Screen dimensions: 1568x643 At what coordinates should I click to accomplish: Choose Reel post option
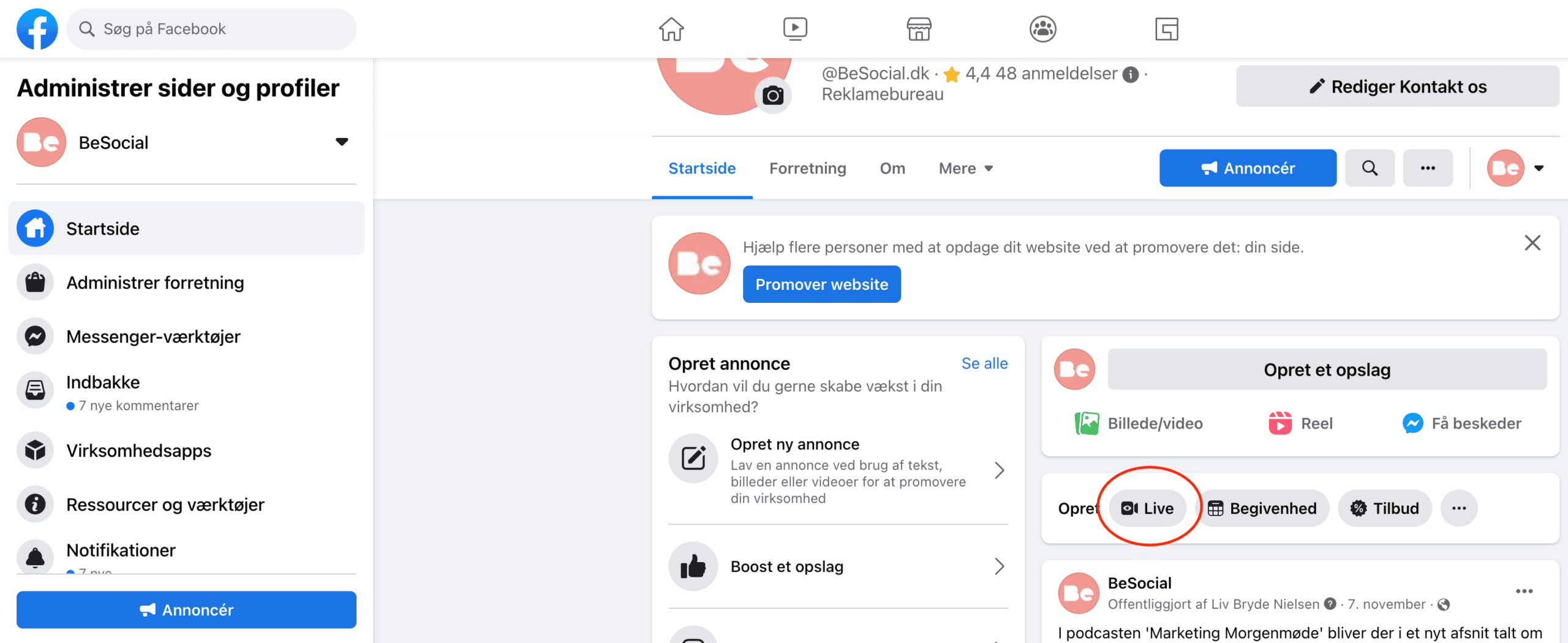tap(1300, 424)
